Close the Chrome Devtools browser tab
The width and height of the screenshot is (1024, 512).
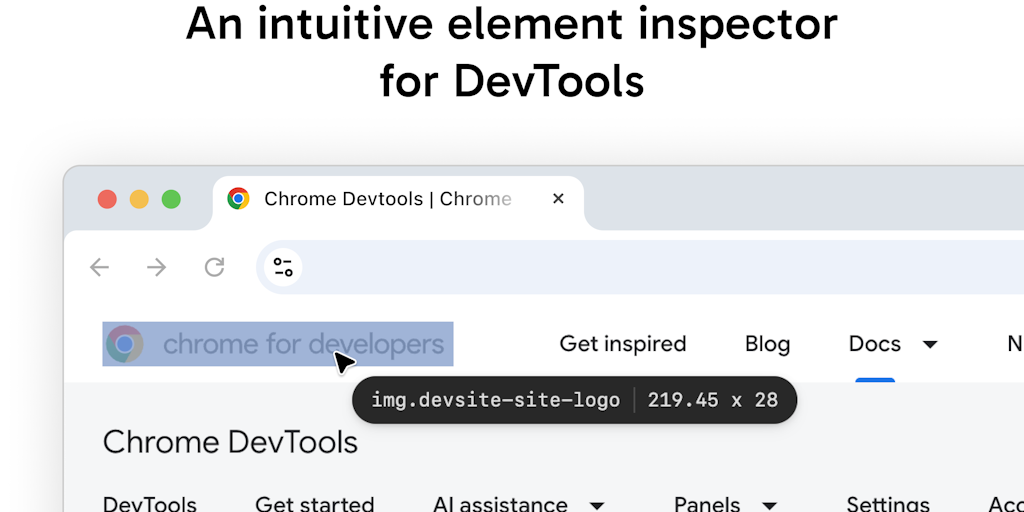558,199
